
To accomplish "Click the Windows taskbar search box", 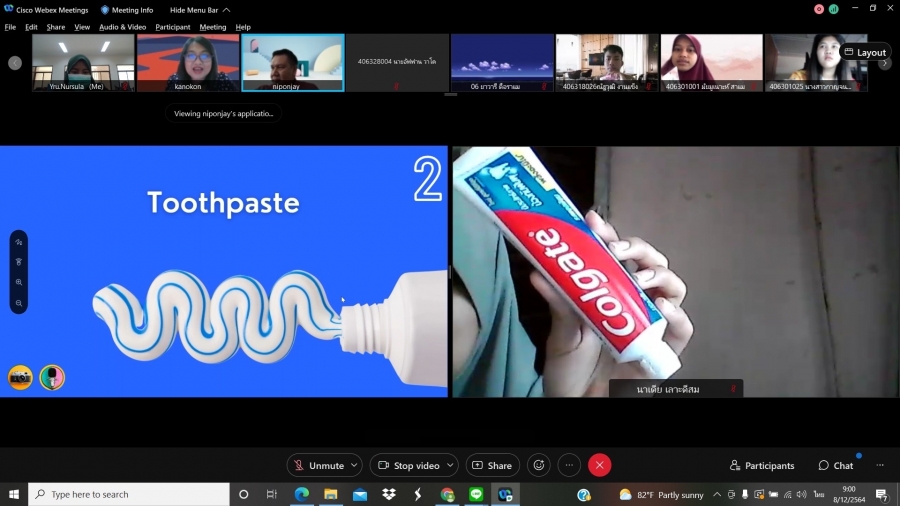I will click(x=130, y=494).
